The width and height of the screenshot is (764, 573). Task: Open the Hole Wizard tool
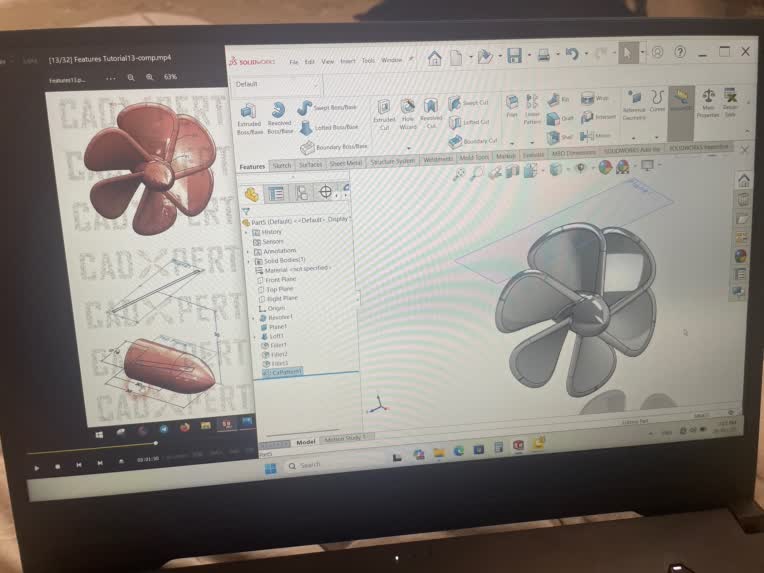coord(408,114)
